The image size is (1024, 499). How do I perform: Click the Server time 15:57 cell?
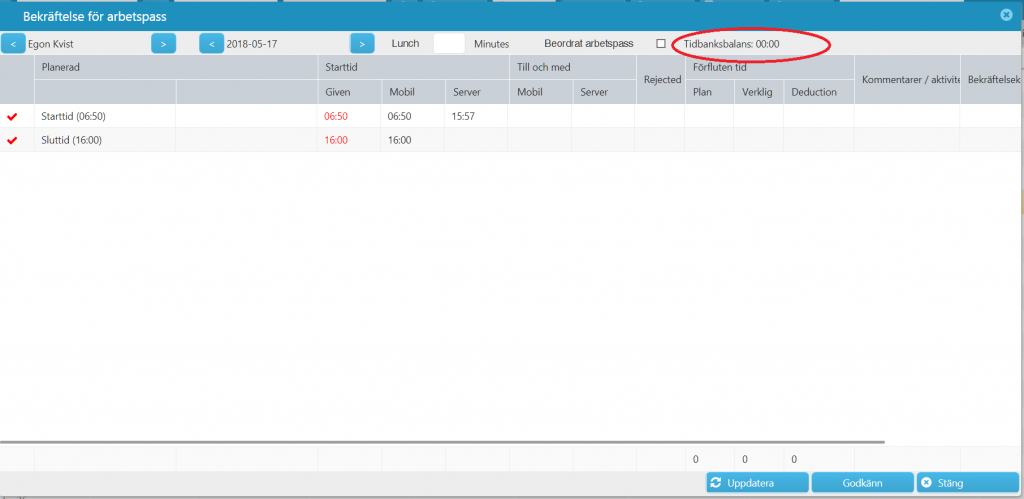click(x=464, y=117)
